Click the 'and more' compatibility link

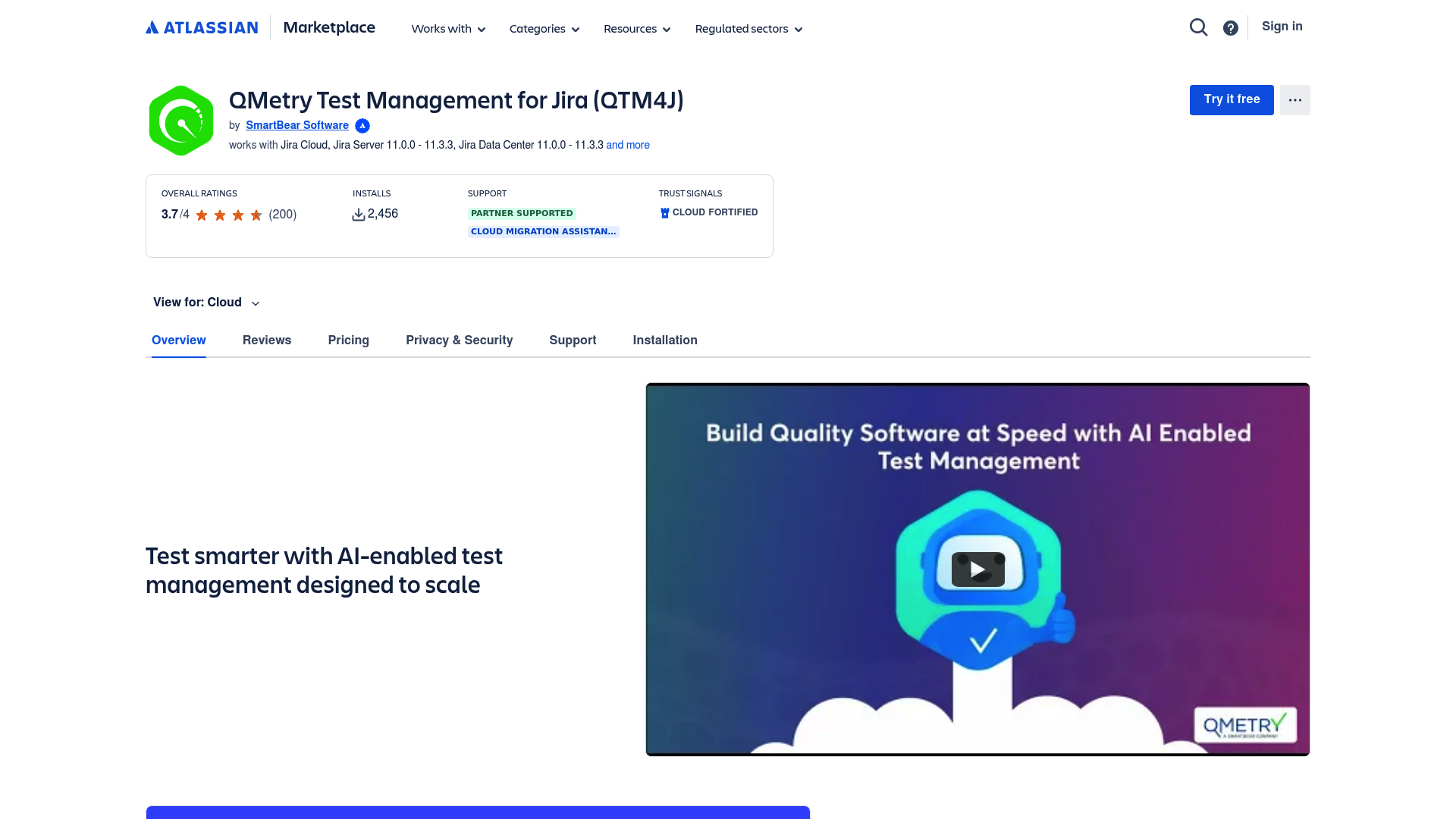coord(627,145)
